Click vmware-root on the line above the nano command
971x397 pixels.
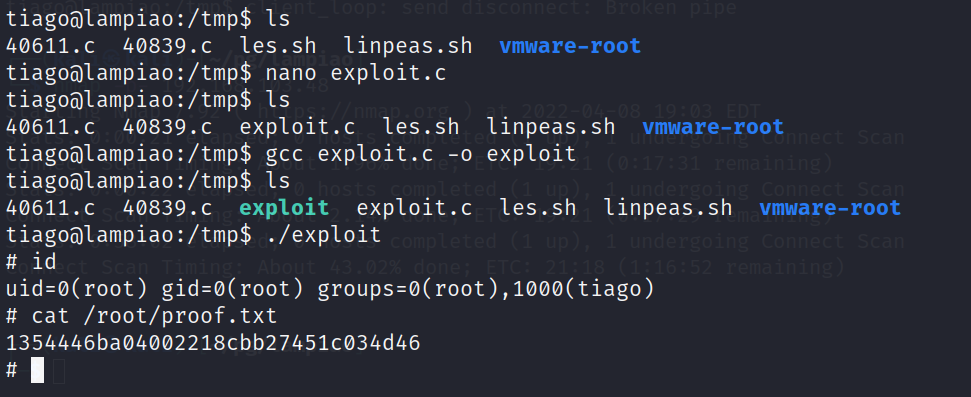click(x=570, y=46)
